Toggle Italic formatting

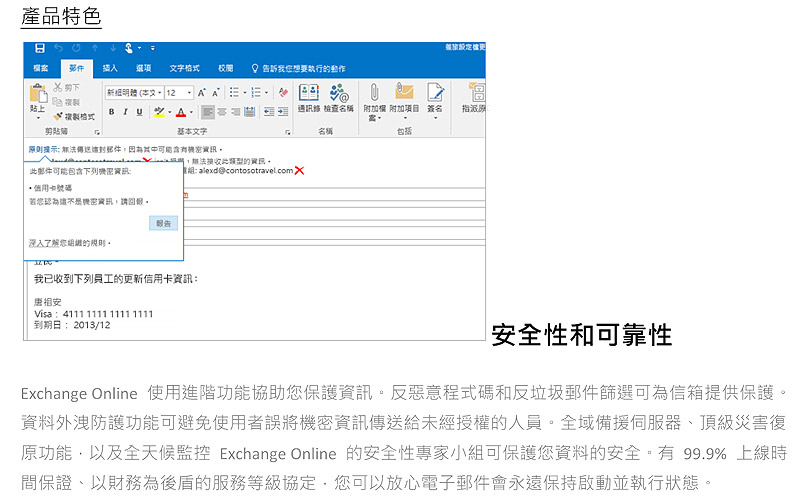point(125,112)
